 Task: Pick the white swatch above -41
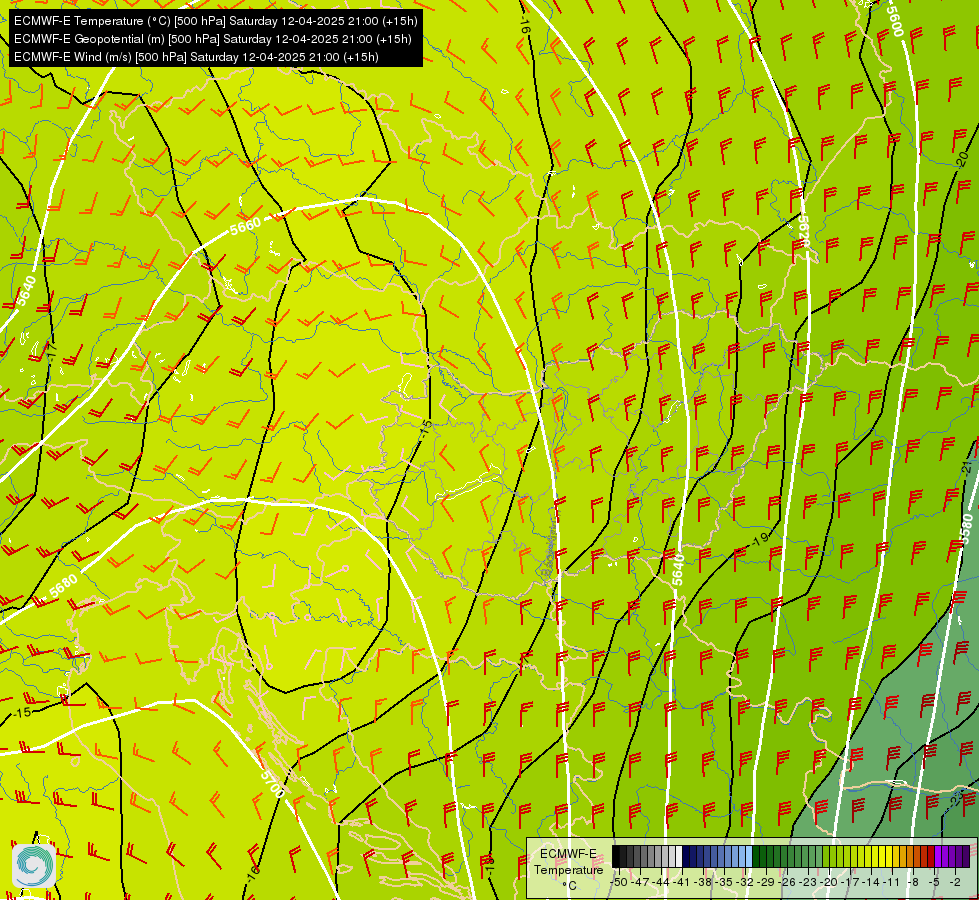pyautogui.click(x=679, y=856)
